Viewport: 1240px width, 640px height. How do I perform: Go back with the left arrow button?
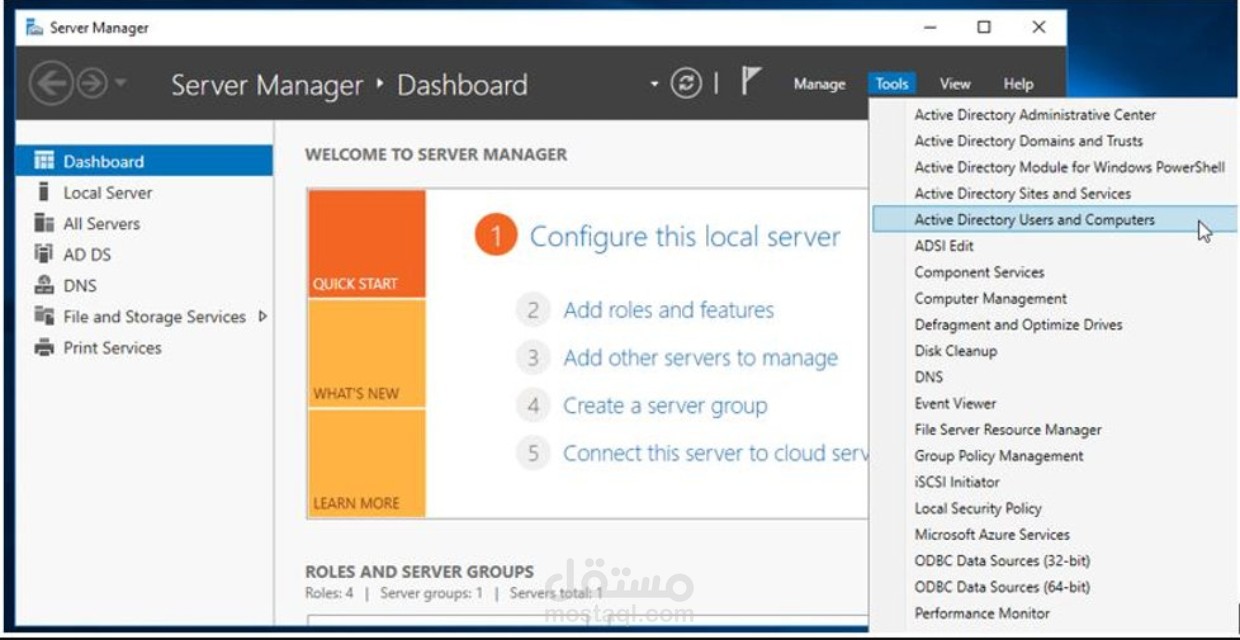(x=50, y=84)
